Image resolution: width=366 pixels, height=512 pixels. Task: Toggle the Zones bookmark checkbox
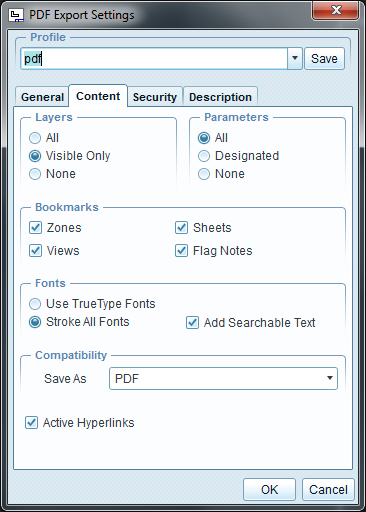pyautogui.click(x=35, y=228)
